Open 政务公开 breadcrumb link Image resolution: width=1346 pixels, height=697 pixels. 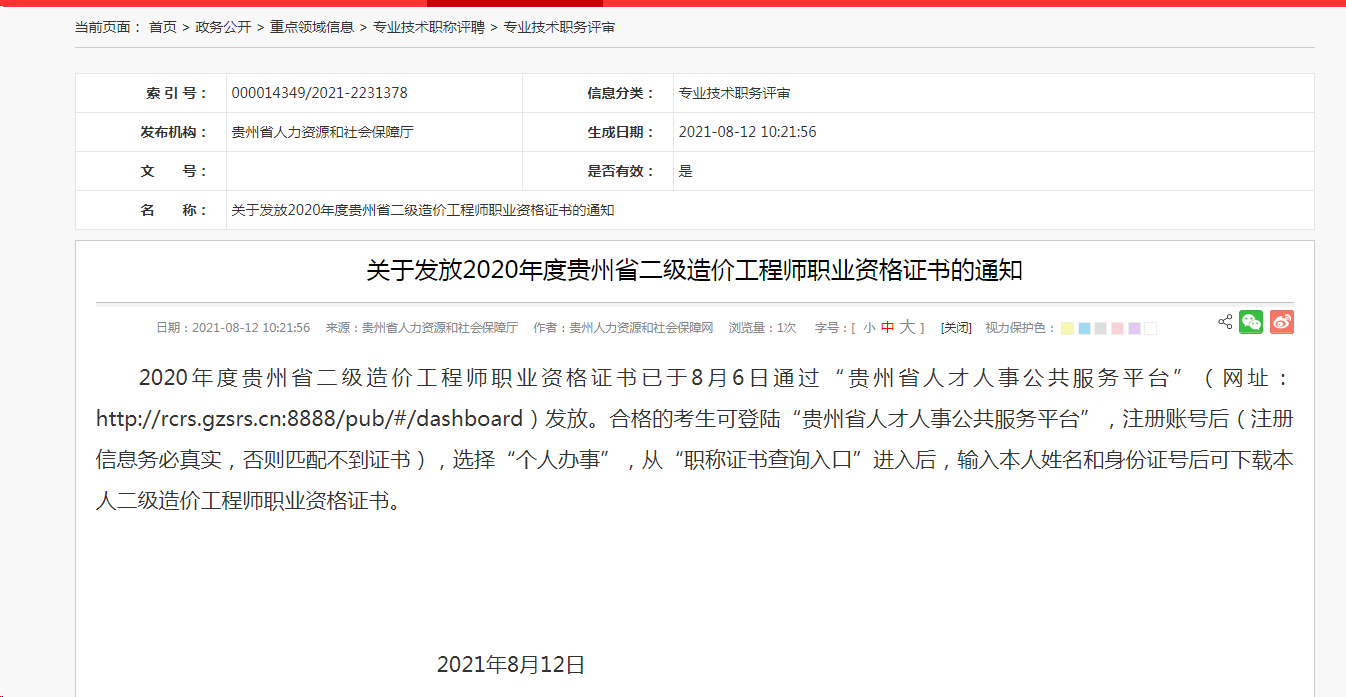pos(223,27)
